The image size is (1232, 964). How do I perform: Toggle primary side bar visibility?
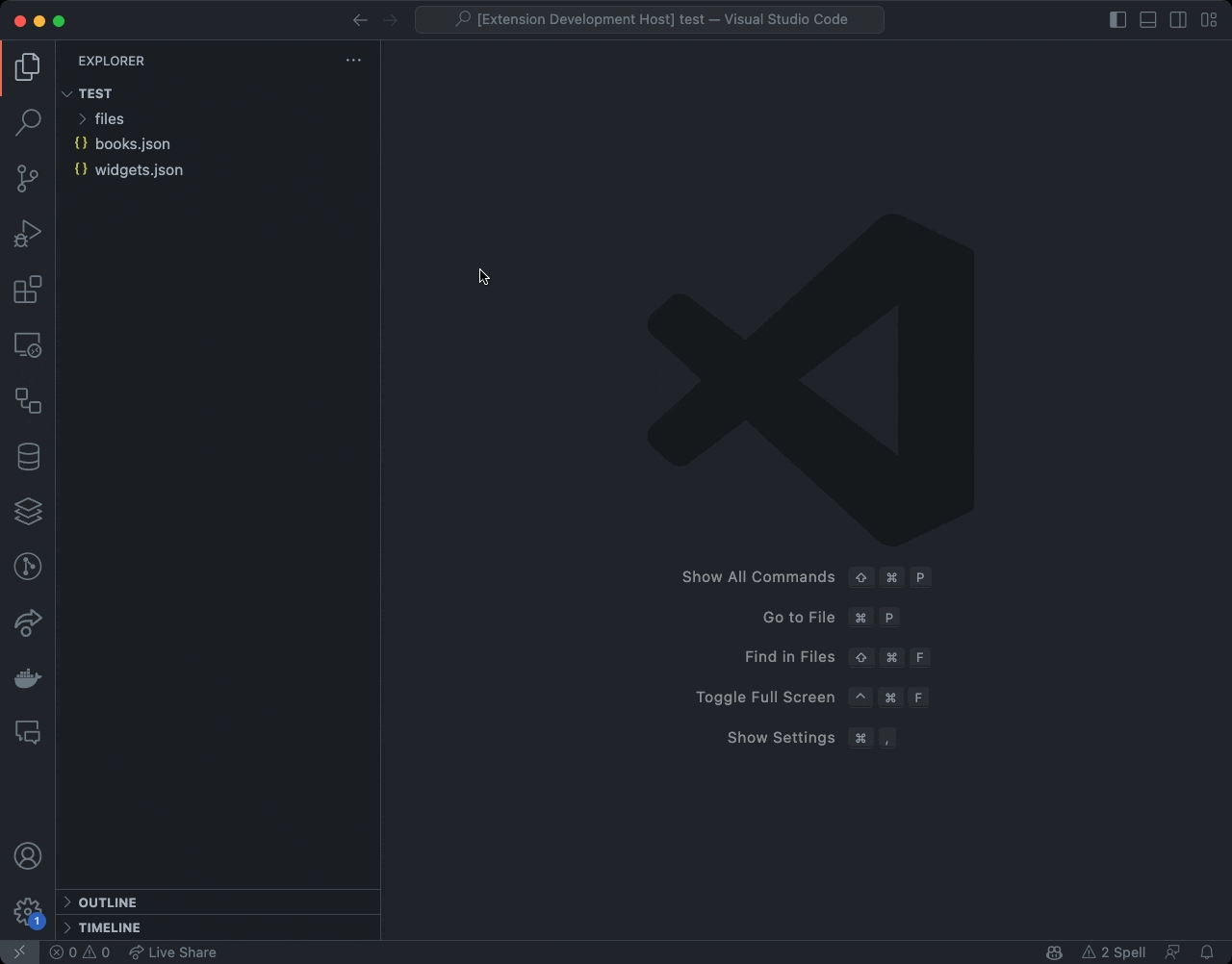pyautogui.click(x=1117, y=20)
